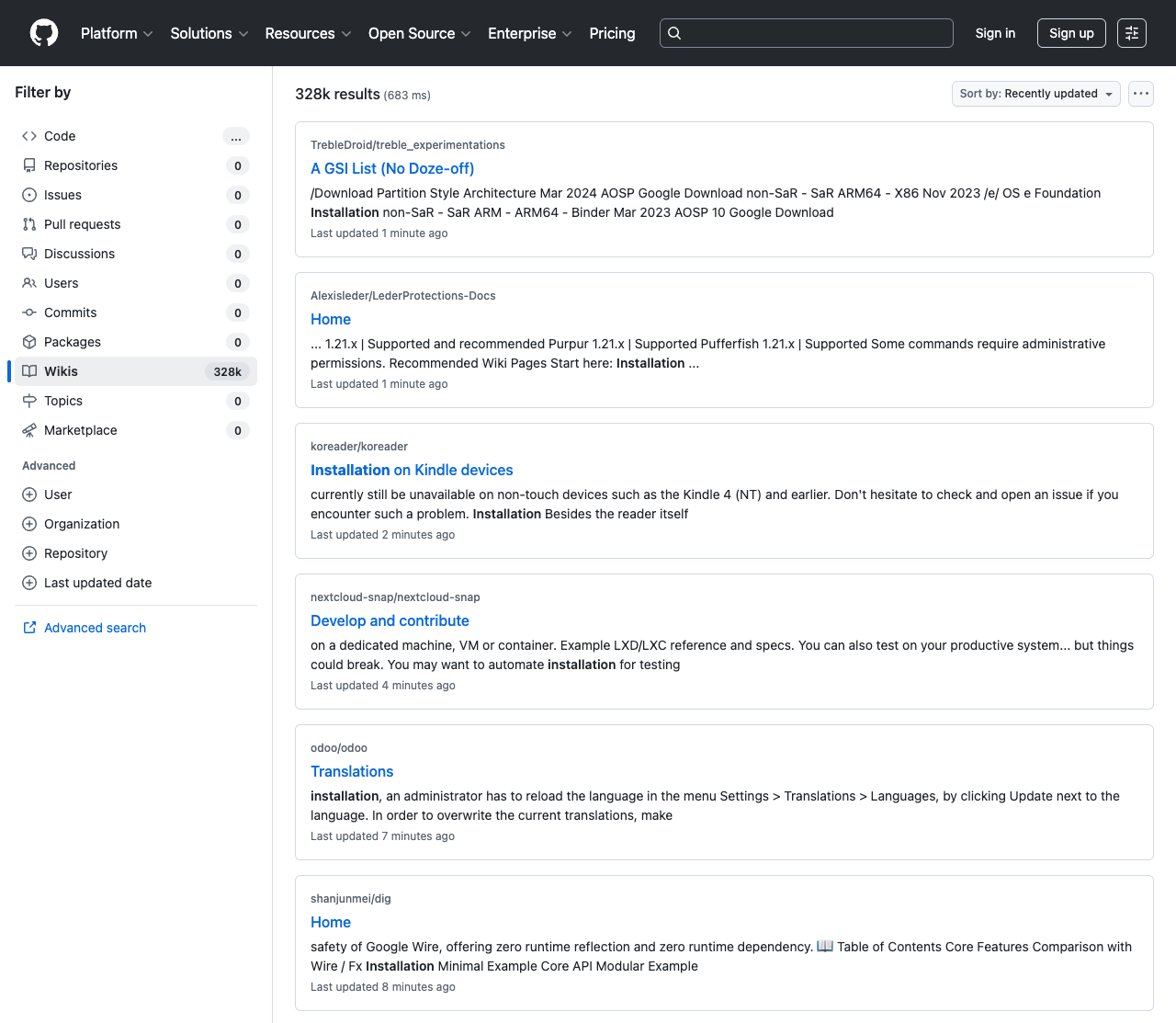Click the koreader/koreader repository path

tap(359, 447)
